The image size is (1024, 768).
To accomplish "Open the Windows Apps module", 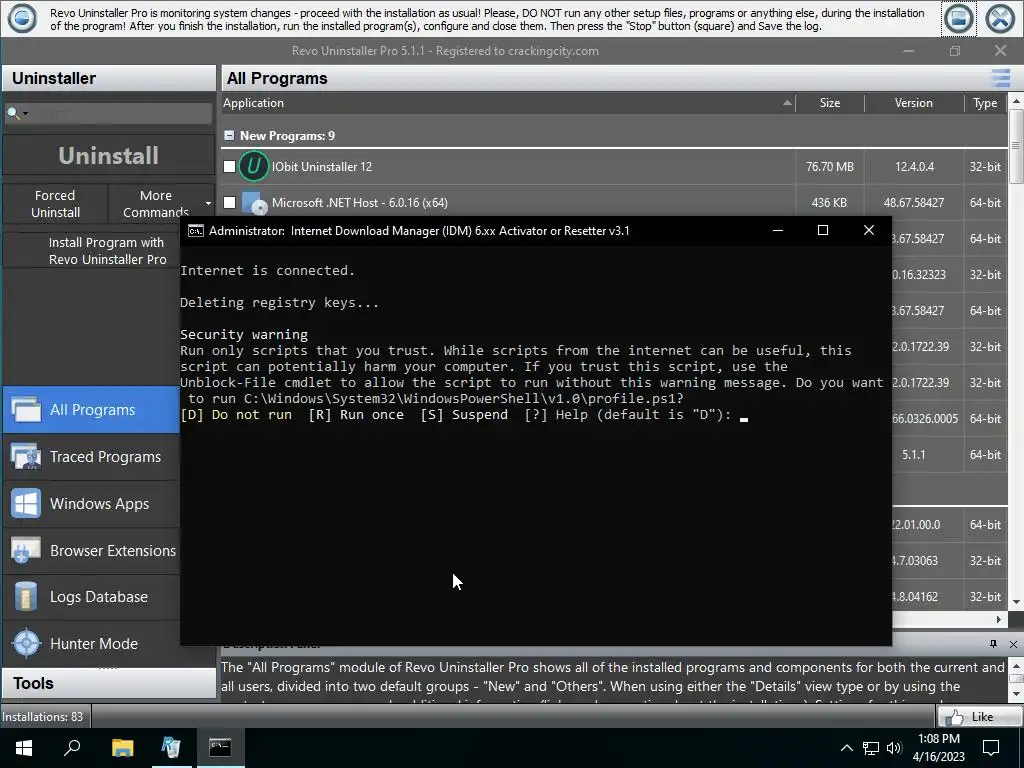I will coord(91,504).
